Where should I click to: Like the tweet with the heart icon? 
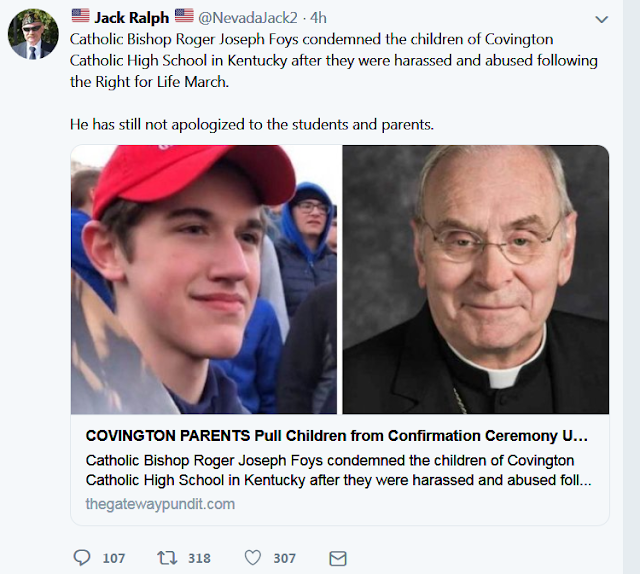[x=253, y=557]
